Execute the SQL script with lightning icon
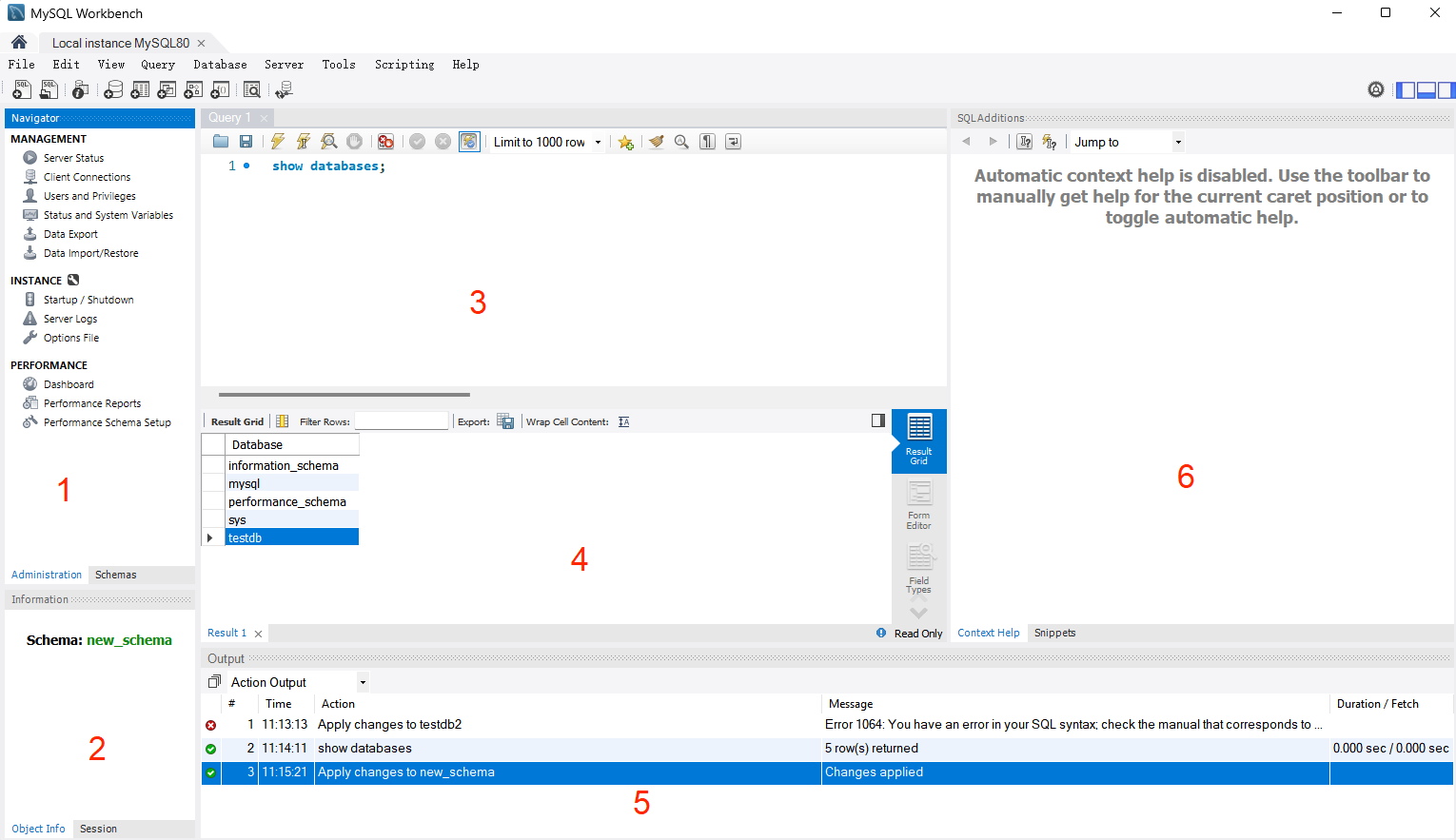 [x=277, y=142]
